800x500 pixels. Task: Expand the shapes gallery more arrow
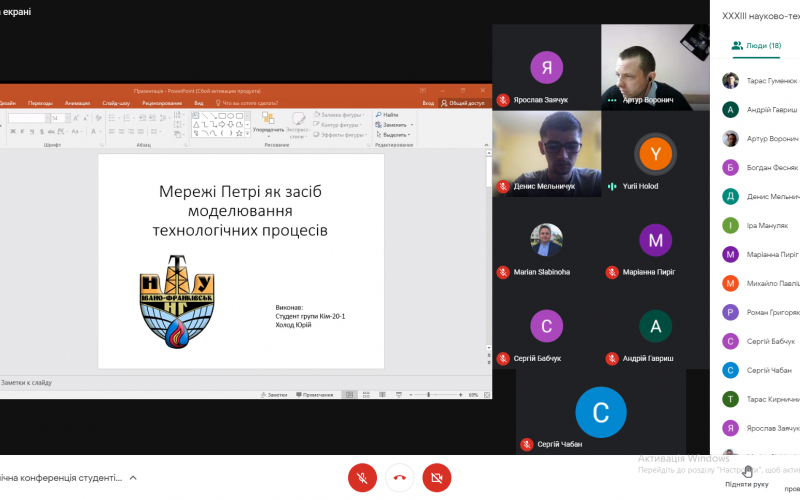pyautogui.click(x=248, y=134)
